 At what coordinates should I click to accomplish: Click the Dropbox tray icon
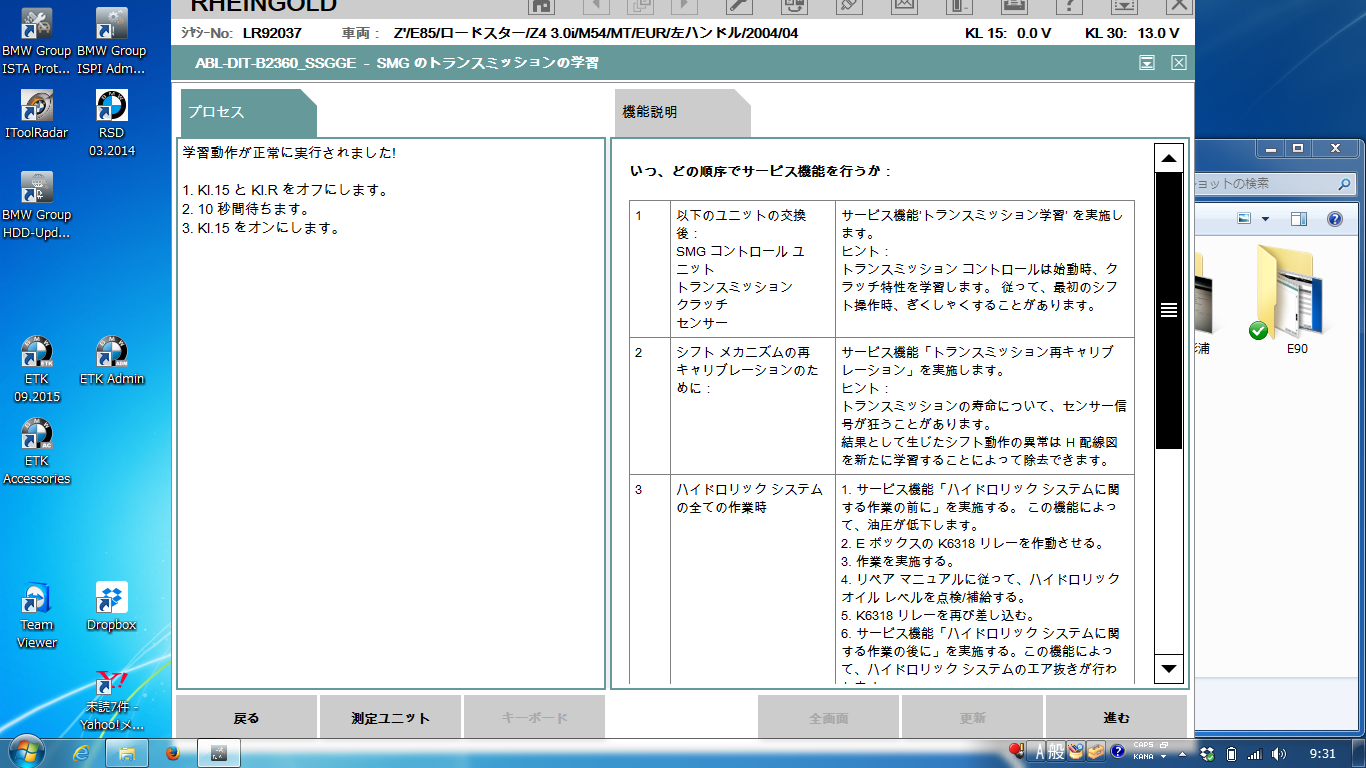coord(1208,753)
